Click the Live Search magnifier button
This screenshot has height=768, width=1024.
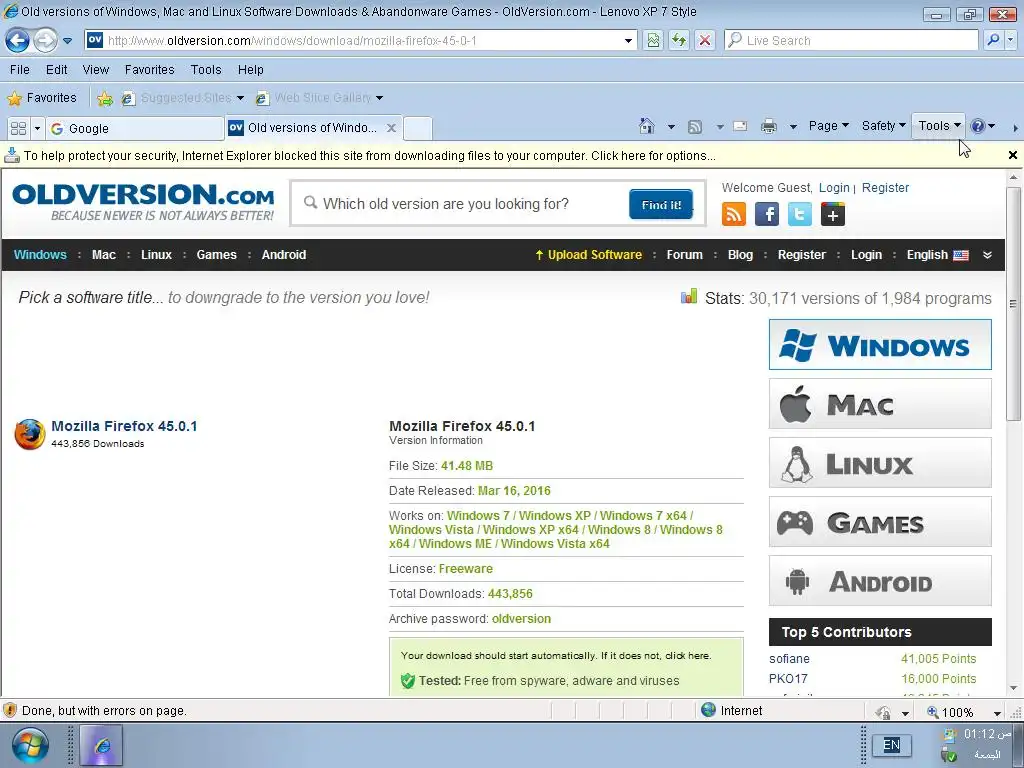coord(993,40)
